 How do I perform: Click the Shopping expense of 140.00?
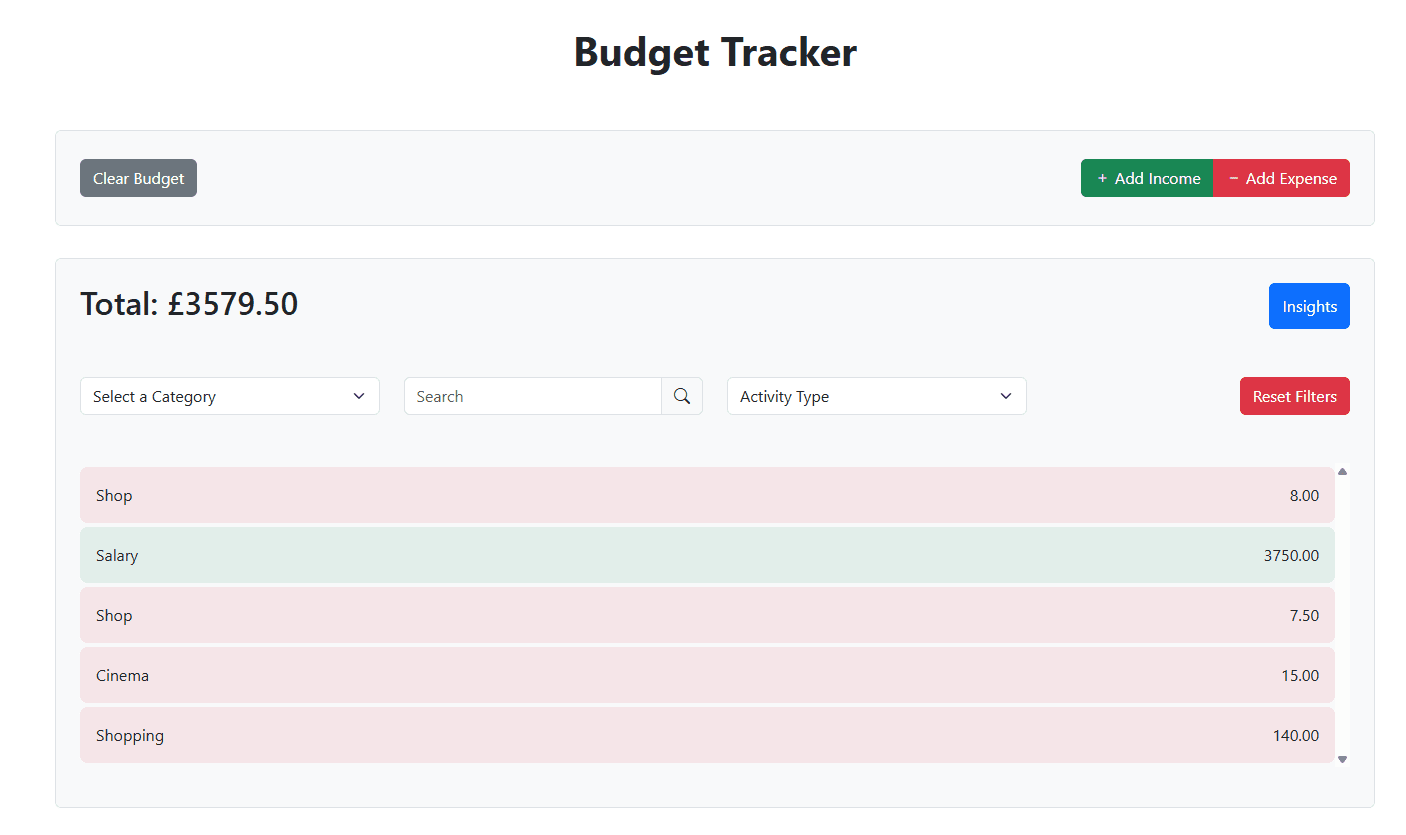[x=707, y=735]
